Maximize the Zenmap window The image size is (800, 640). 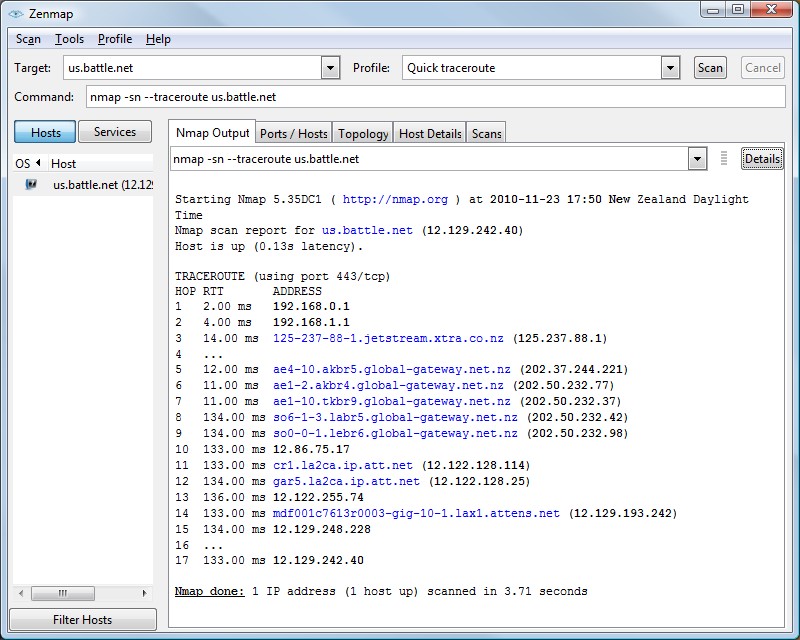point(738,10)
